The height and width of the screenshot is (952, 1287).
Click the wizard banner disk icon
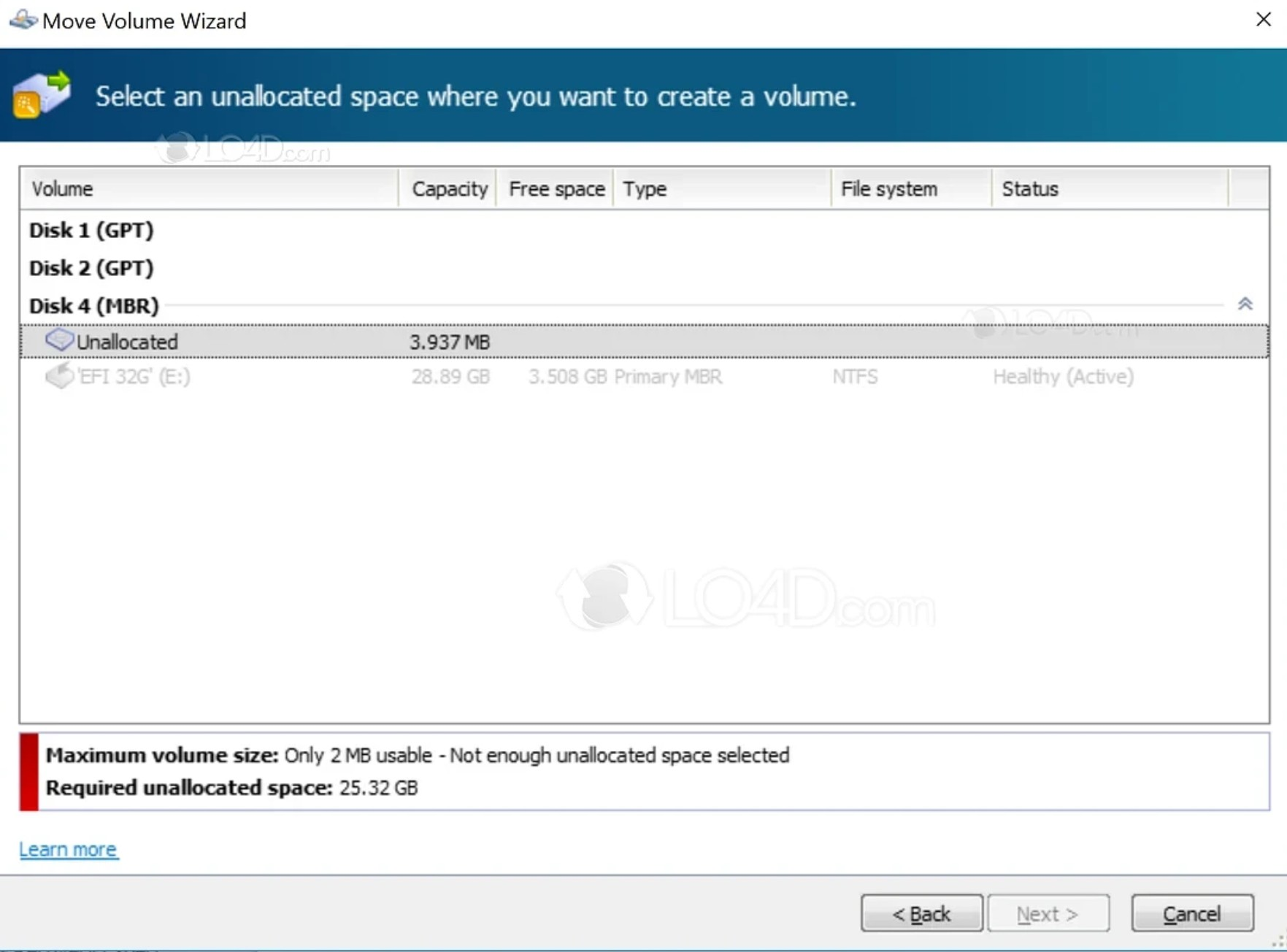42,93
